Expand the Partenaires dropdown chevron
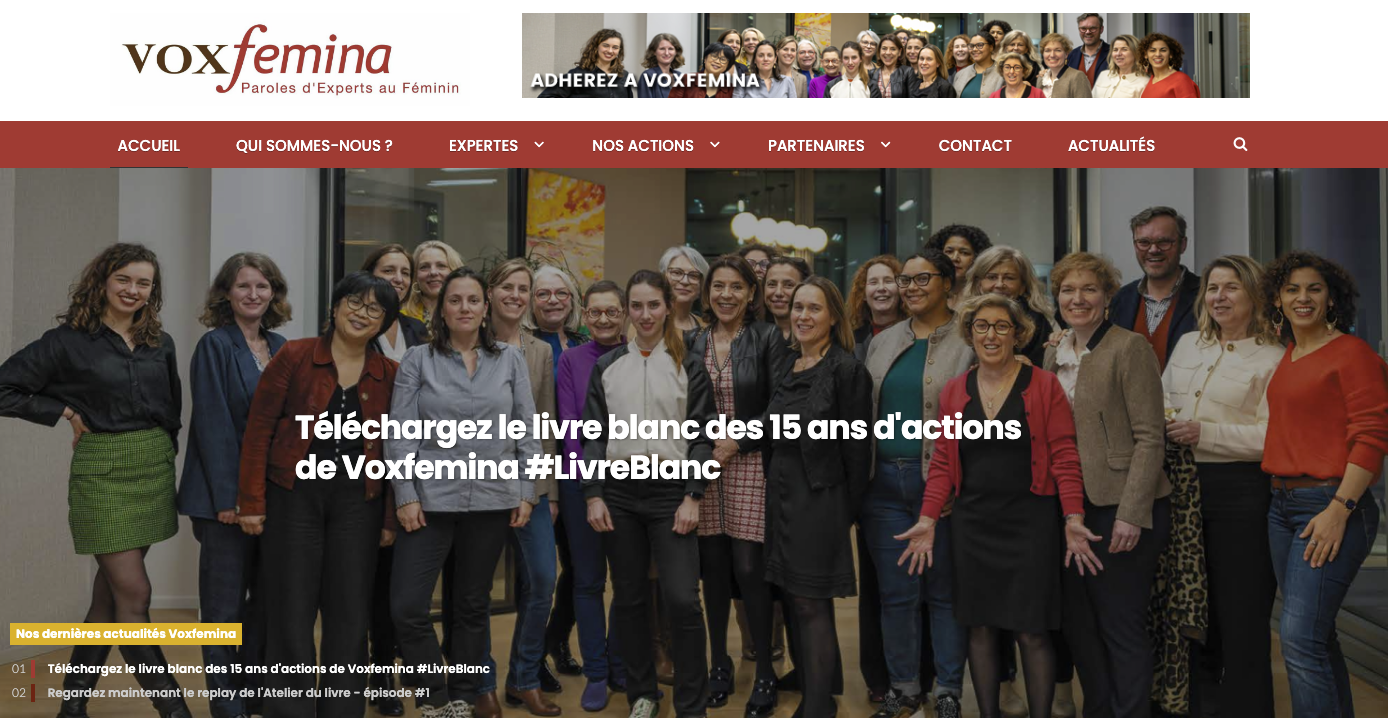1388x718 pixels. coord(886,145)
